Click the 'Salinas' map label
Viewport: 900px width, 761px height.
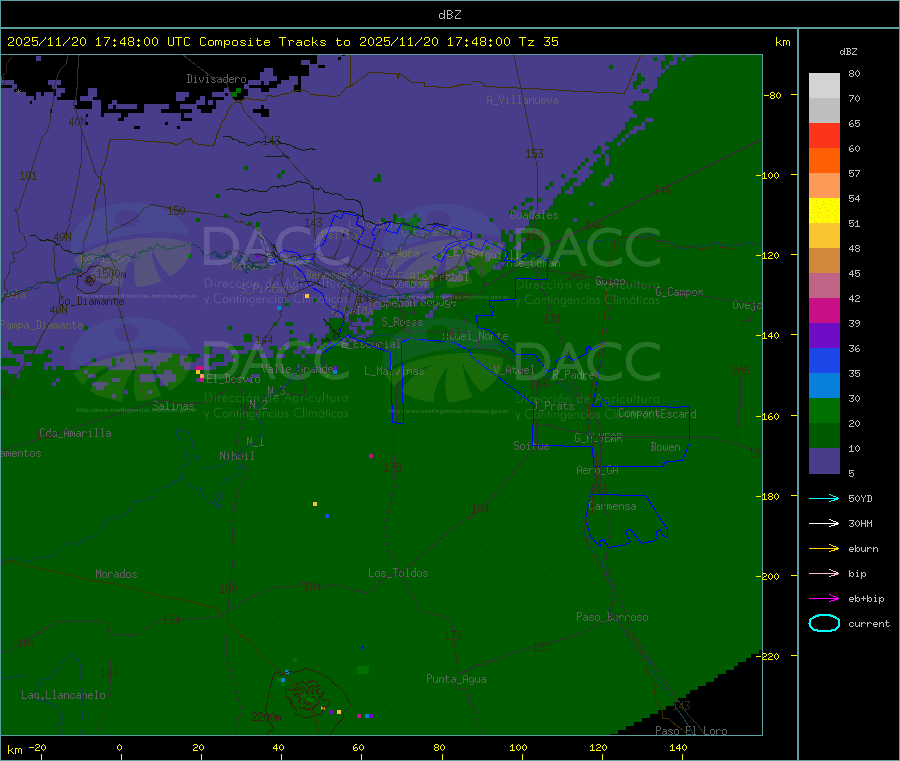[x=173, y=406]
